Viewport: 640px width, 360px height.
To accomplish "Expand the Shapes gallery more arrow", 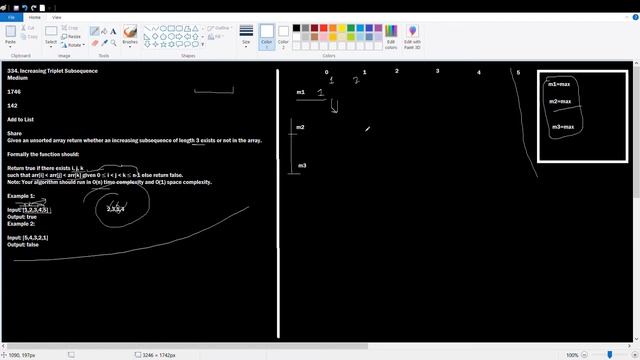I will 203,44.
